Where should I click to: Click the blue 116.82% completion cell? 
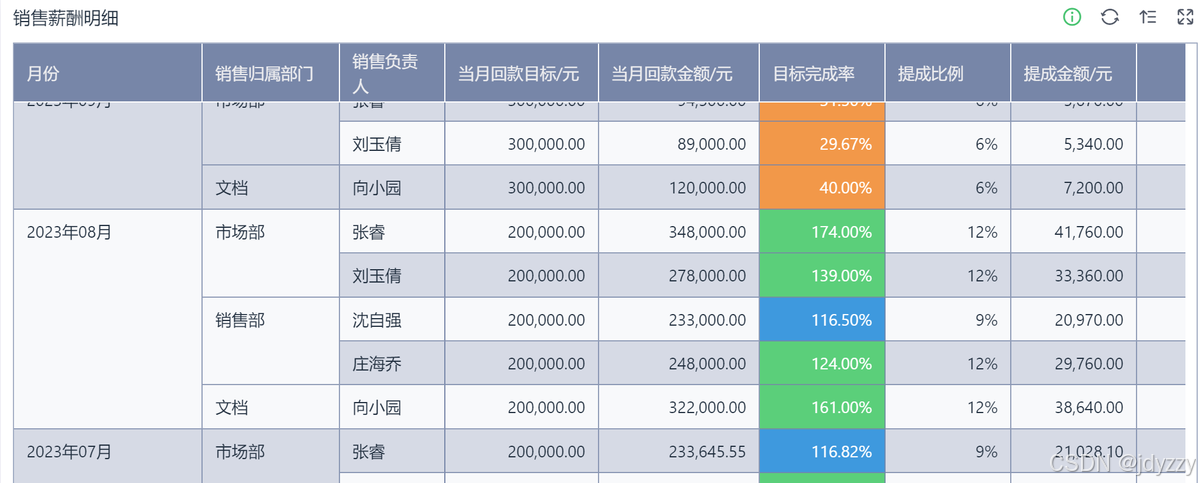coord(822,451)
